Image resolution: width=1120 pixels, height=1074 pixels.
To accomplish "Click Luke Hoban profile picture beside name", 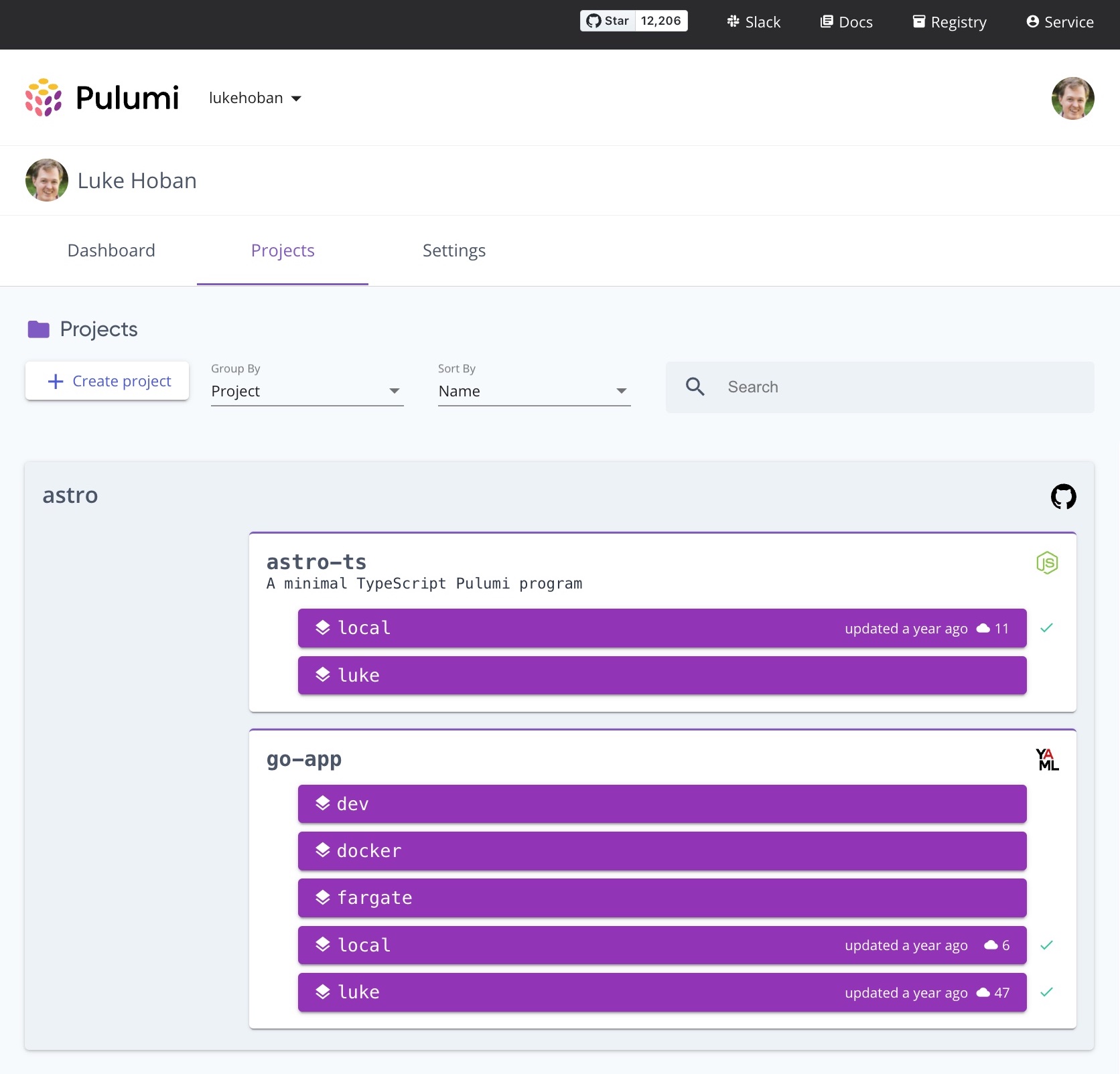I will pos(47,180).
